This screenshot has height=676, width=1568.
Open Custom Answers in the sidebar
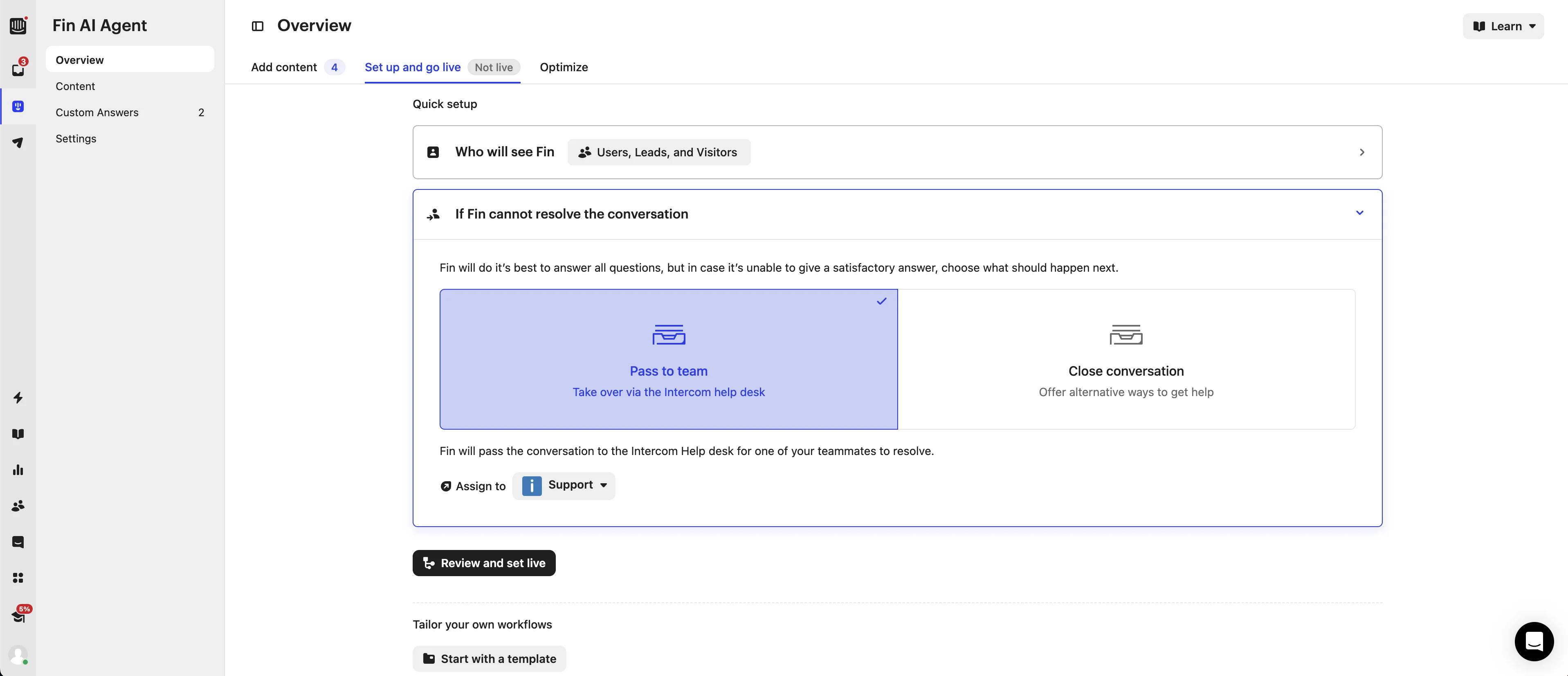(x=97, y=112)
